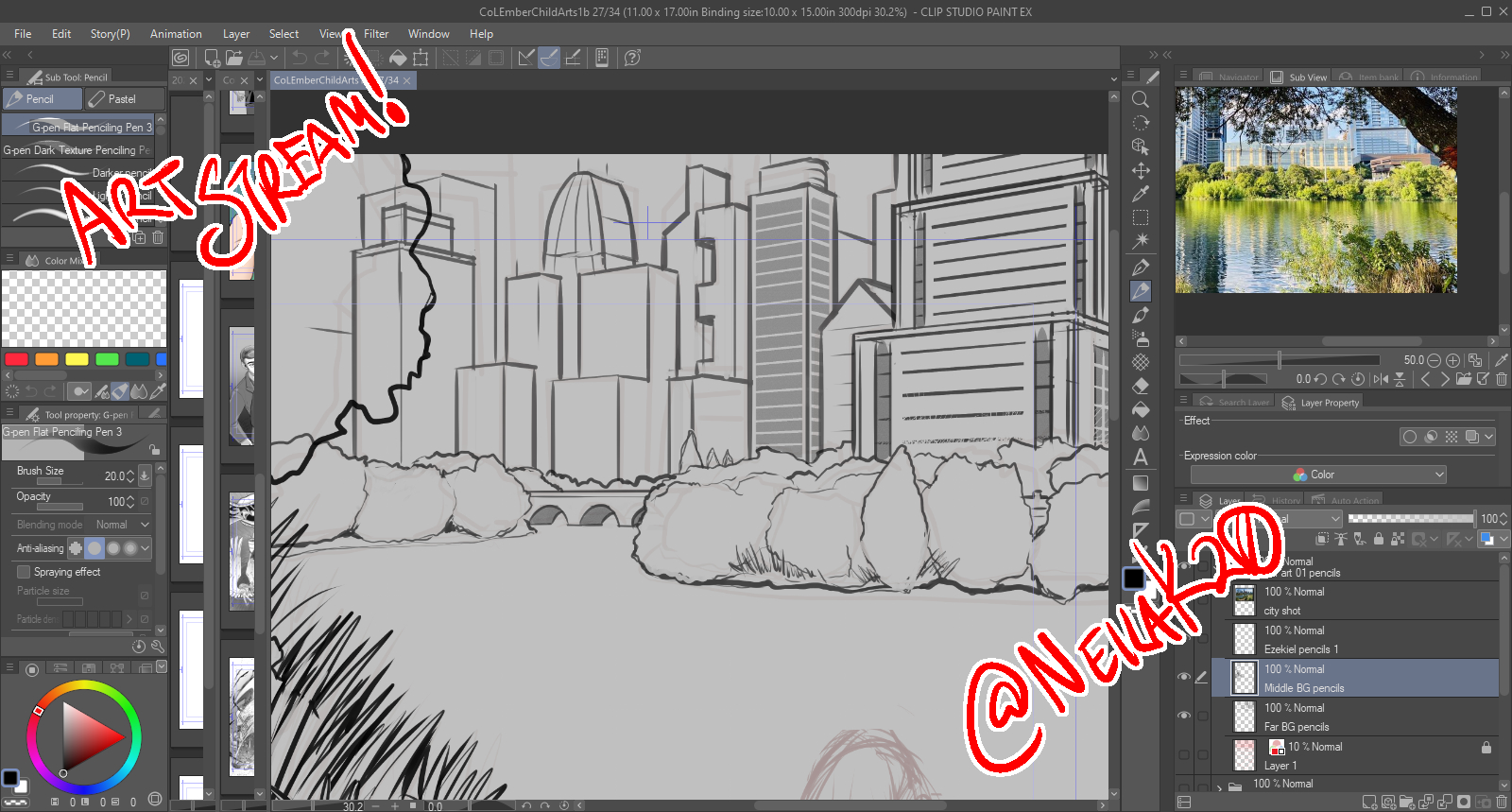
Task: Select the Zoom magnifier tool
Action: tap(1141, 99)
